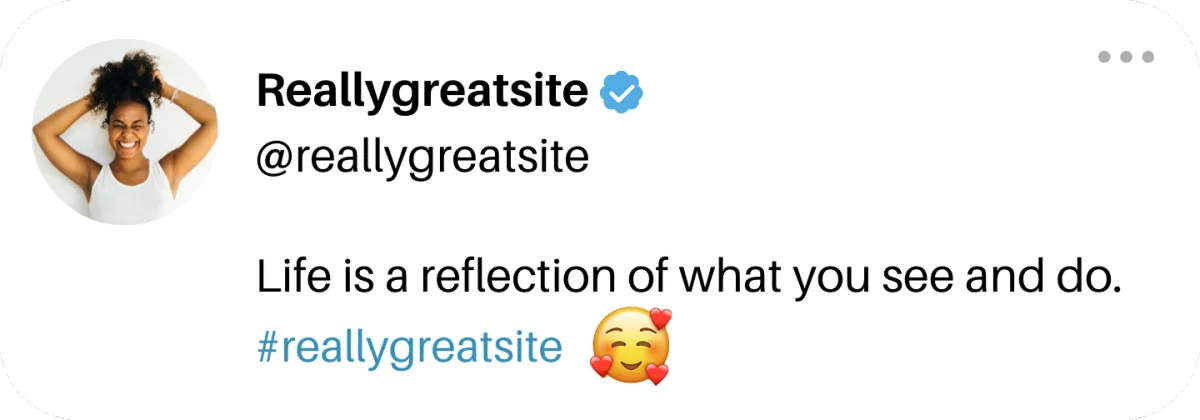Follow the #reallygreatsite hashtag link
This screenshot has width=1200, height=420.
[x=409, y=348]
